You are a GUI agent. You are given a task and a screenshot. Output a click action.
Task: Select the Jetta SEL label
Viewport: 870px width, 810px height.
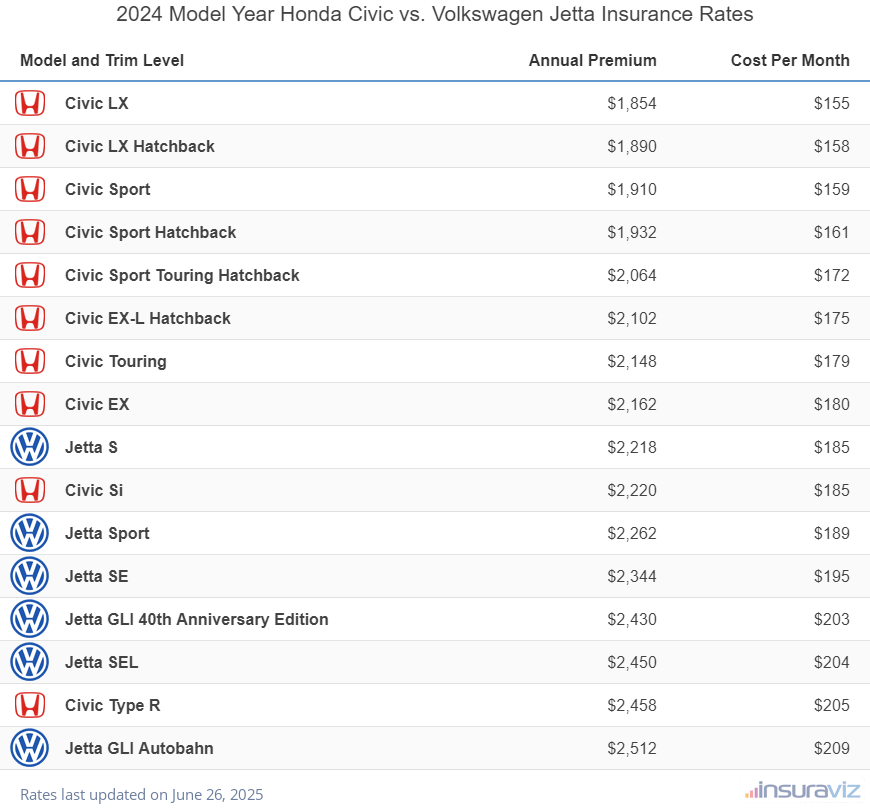pyautogui.click(x=102, y=662)
